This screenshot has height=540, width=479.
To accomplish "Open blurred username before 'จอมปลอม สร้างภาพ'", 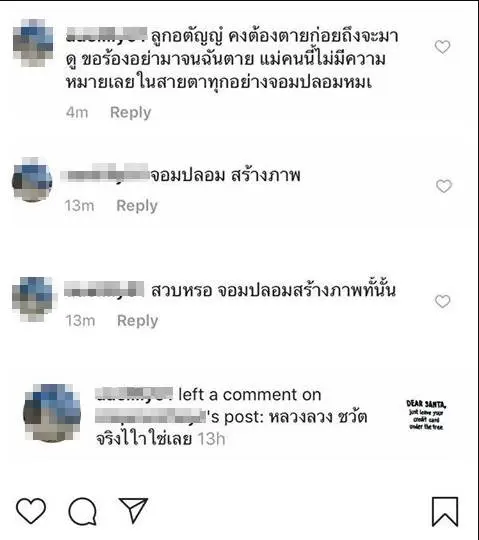I will click(105, 172).
